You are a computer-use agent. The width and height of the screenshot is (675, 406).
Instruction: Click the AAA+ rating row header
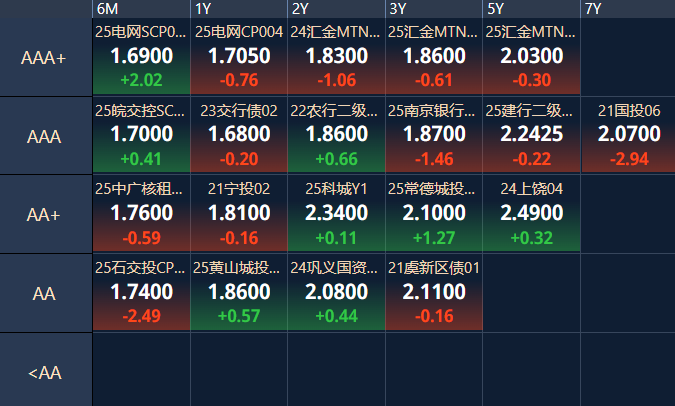pyautogui.click(x=45, y=58)
